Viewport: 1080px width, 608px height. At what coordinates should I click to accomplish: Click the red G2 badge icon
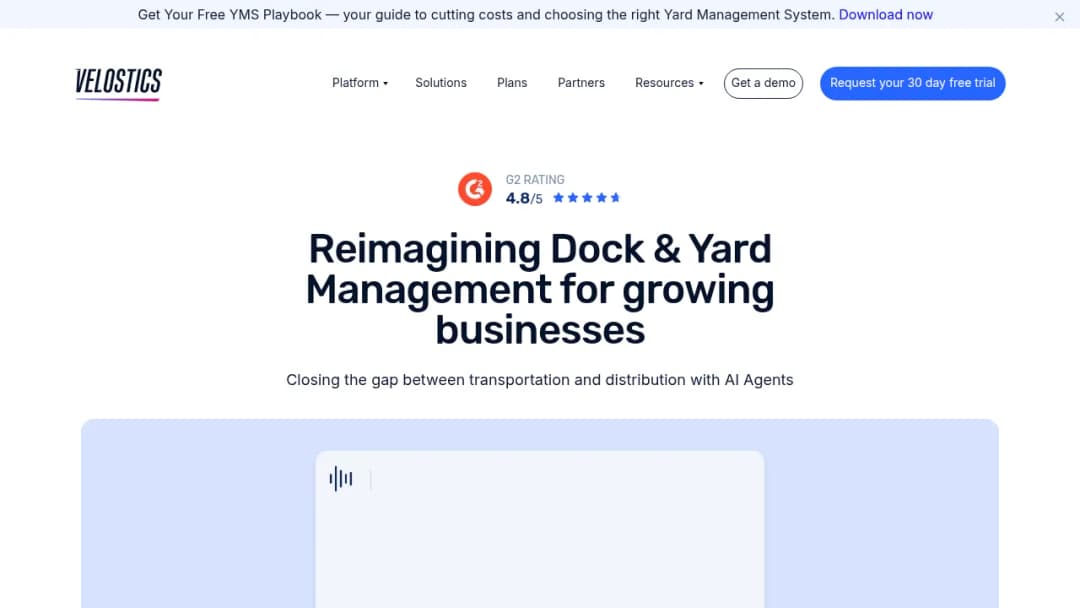click(475, 189)
